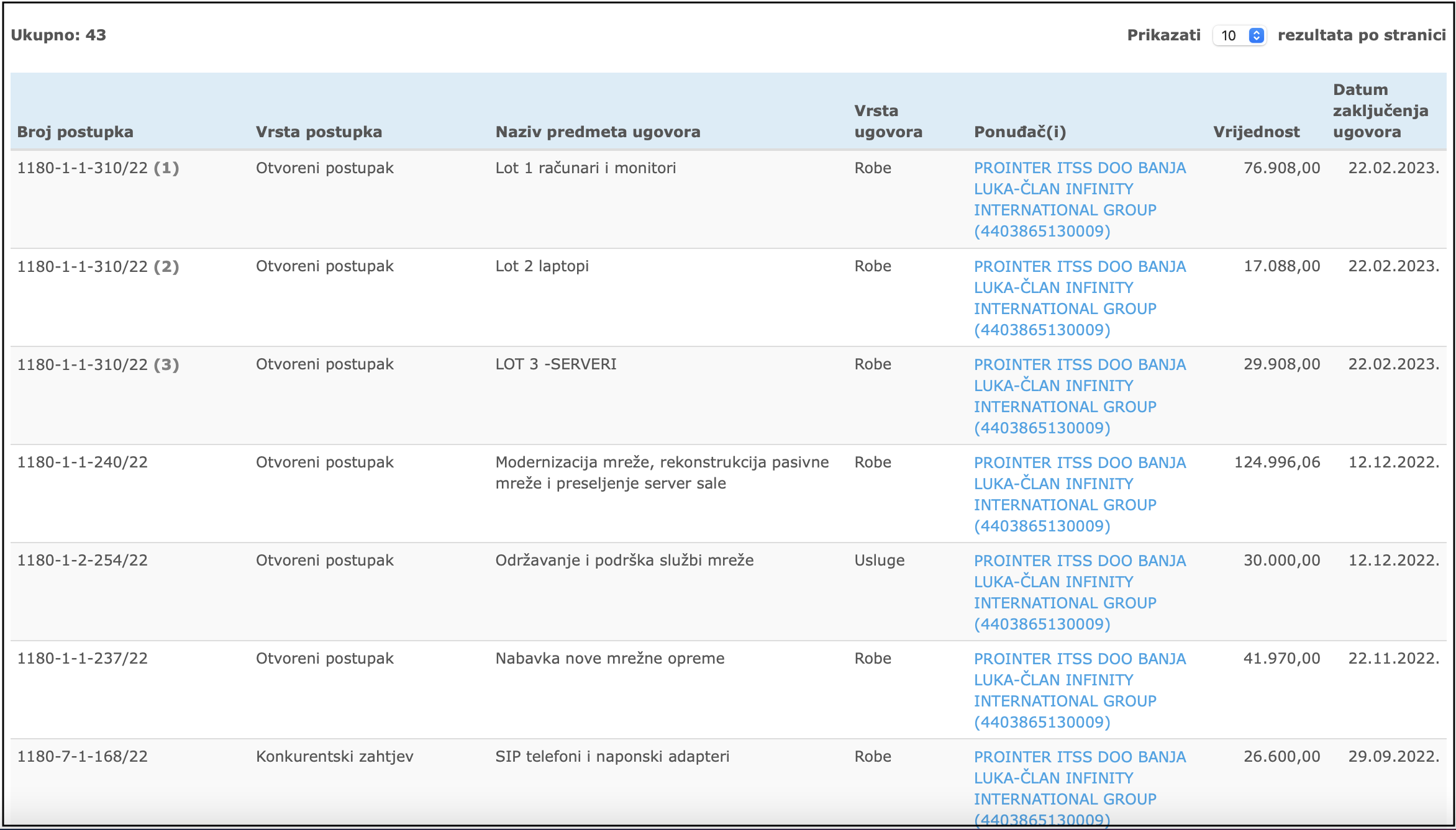The height and width of the screenshot is (830, 1456).
Task: Click the Modernizacija mreže contract subject text
Action: [662, 473]
